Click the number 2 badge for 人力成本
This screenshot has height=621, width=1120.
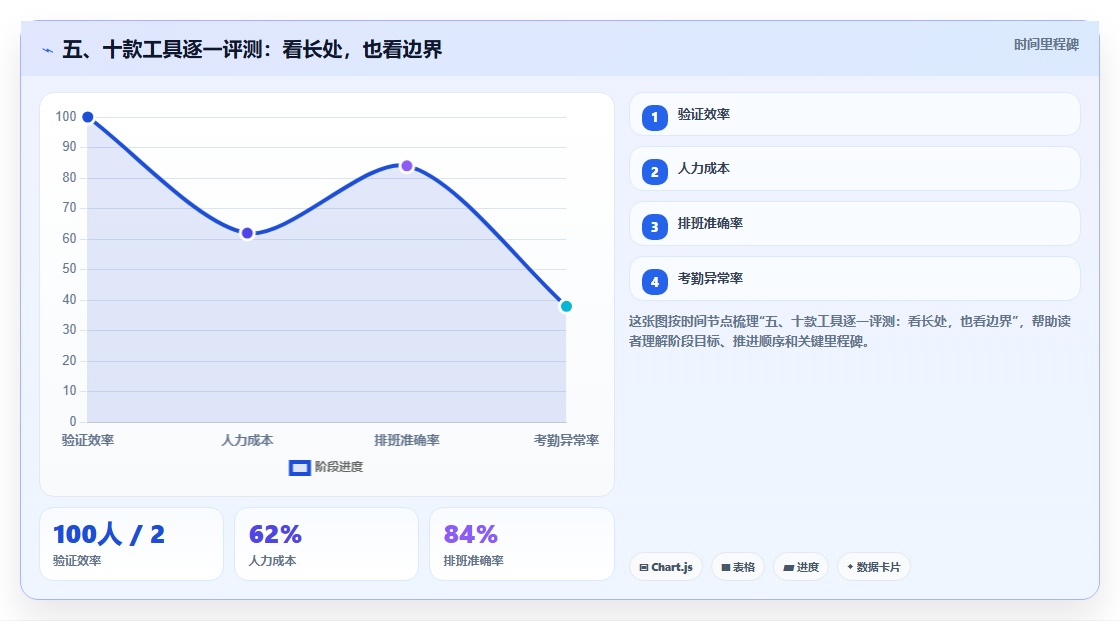(654, 172)
